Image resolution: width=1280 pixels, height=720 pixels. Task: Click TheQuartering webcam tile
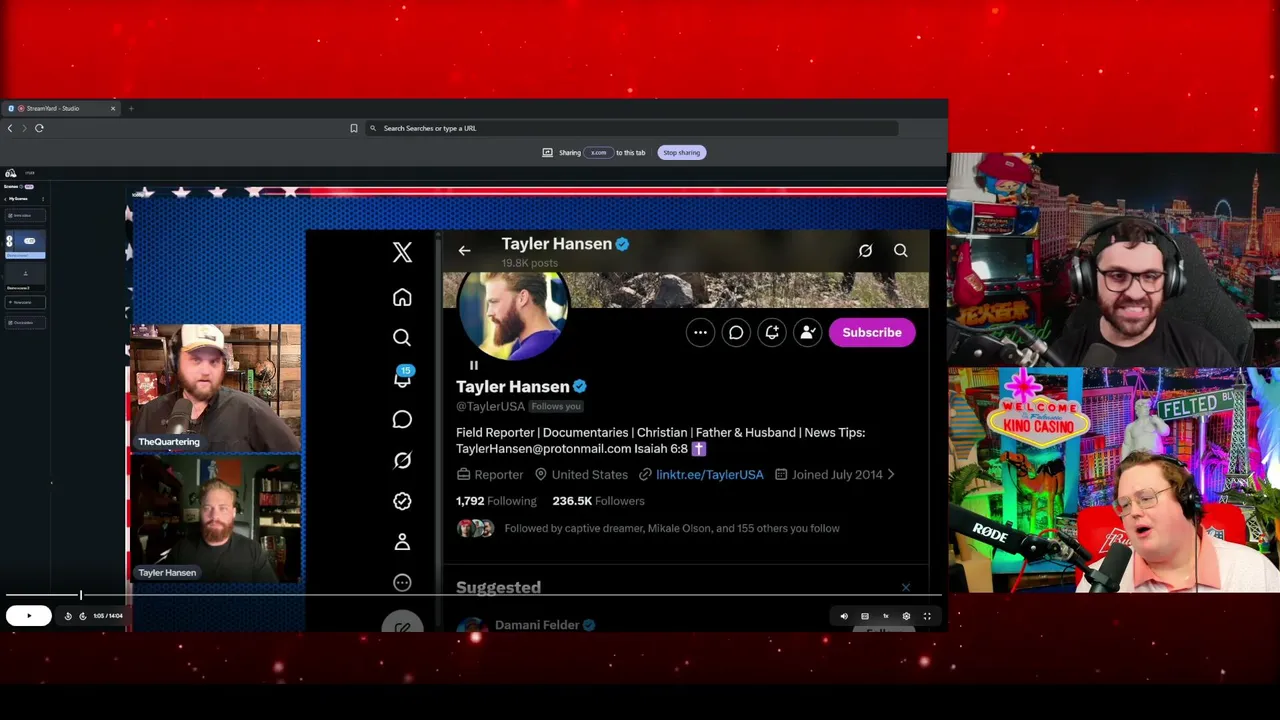215,388
